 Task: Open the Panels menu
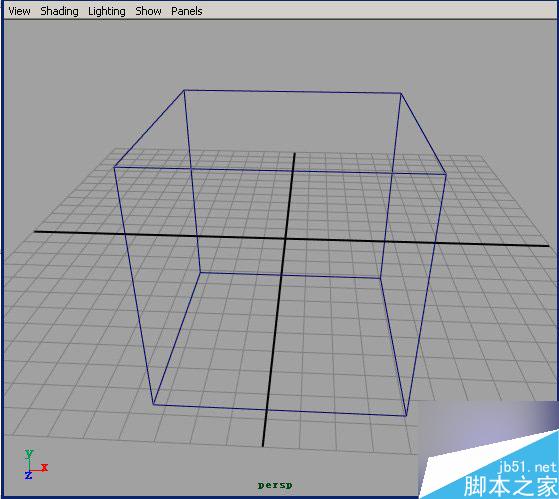coord(186,11)
